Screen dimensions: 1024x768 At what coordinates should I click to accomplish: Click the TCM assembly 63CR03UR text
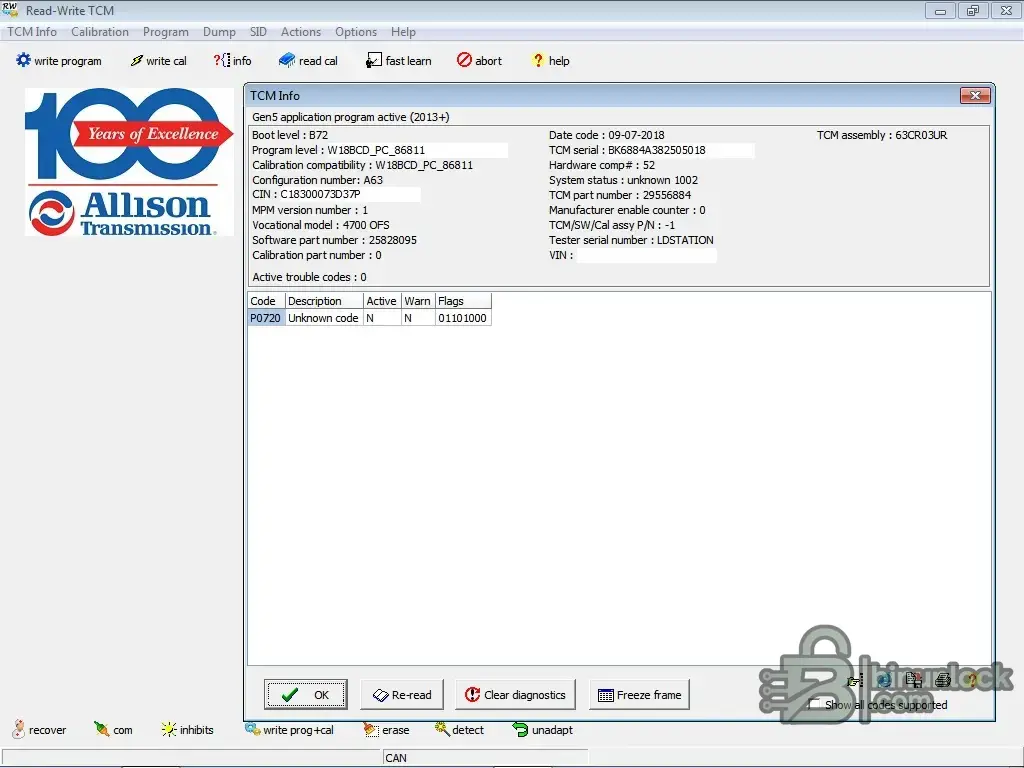882,135
